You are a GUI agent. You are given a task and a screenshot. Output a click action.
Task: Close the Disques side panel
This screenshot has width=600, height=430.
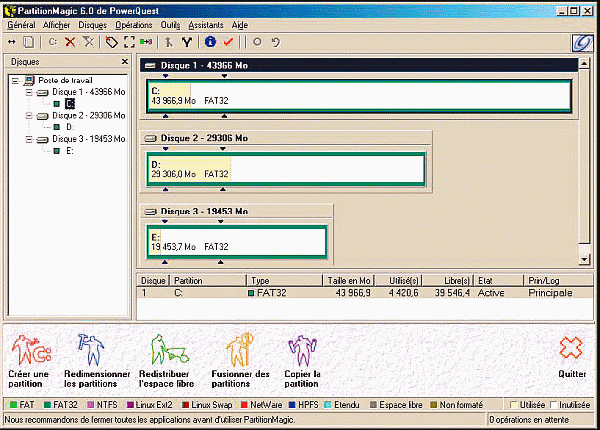coord(125,62)
